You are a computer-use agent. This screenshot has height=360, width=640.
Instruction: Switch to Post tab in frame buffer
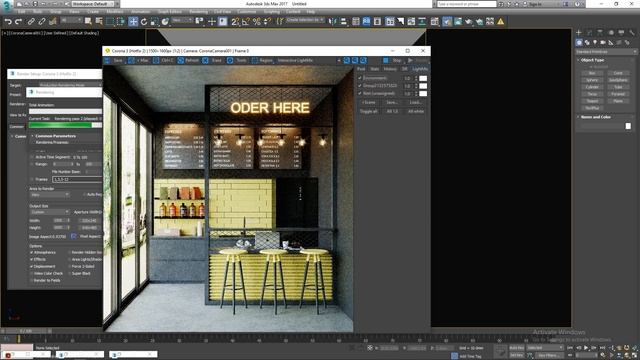361,69
